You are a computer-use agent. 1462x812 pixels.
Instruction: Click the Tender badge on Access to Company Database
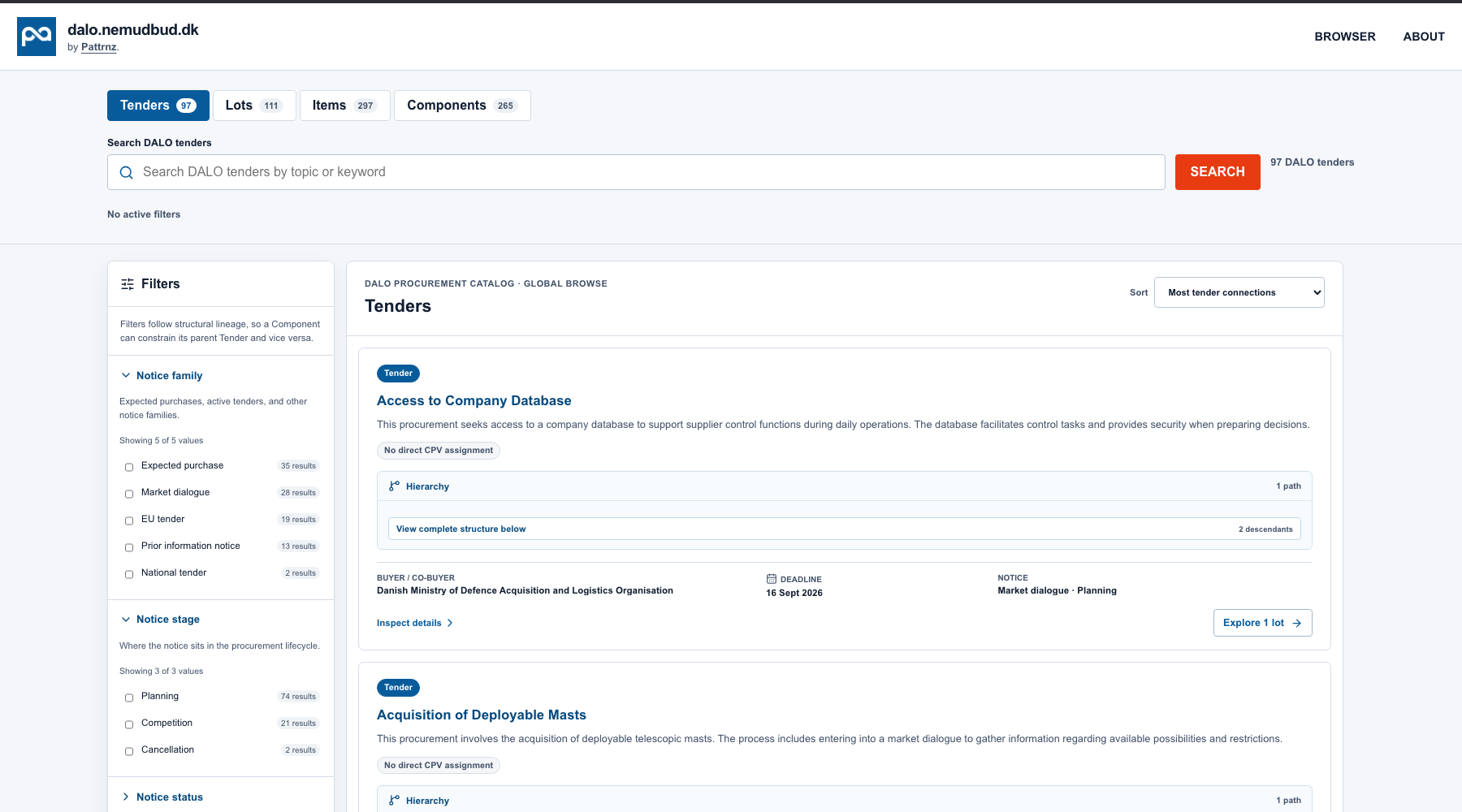tap(398, 374)
